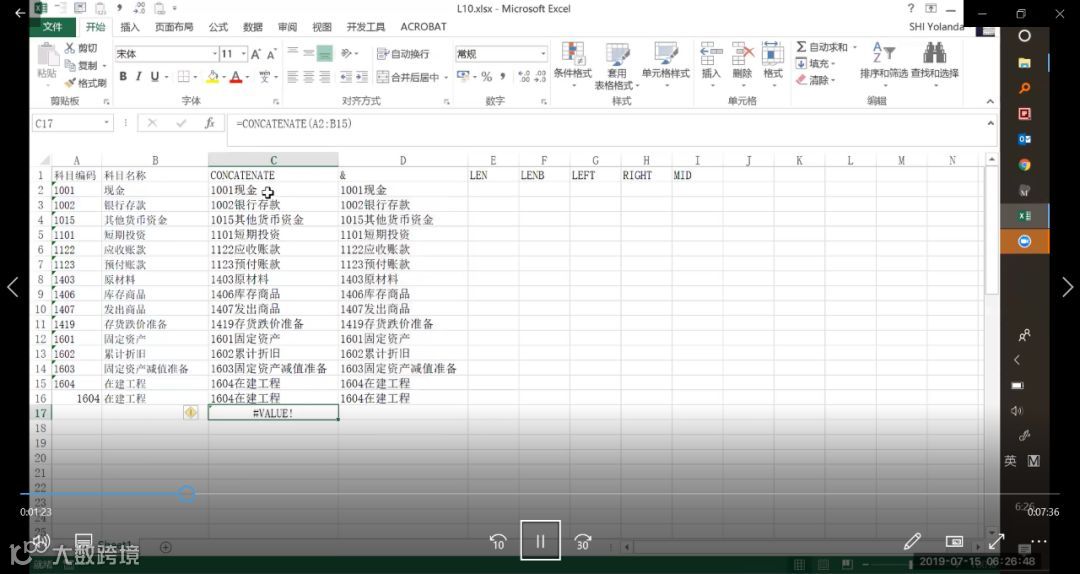Open the font name dropdown showing 宋体
Viewport: 1080px width, 574px height.
(x=214, y=54)
